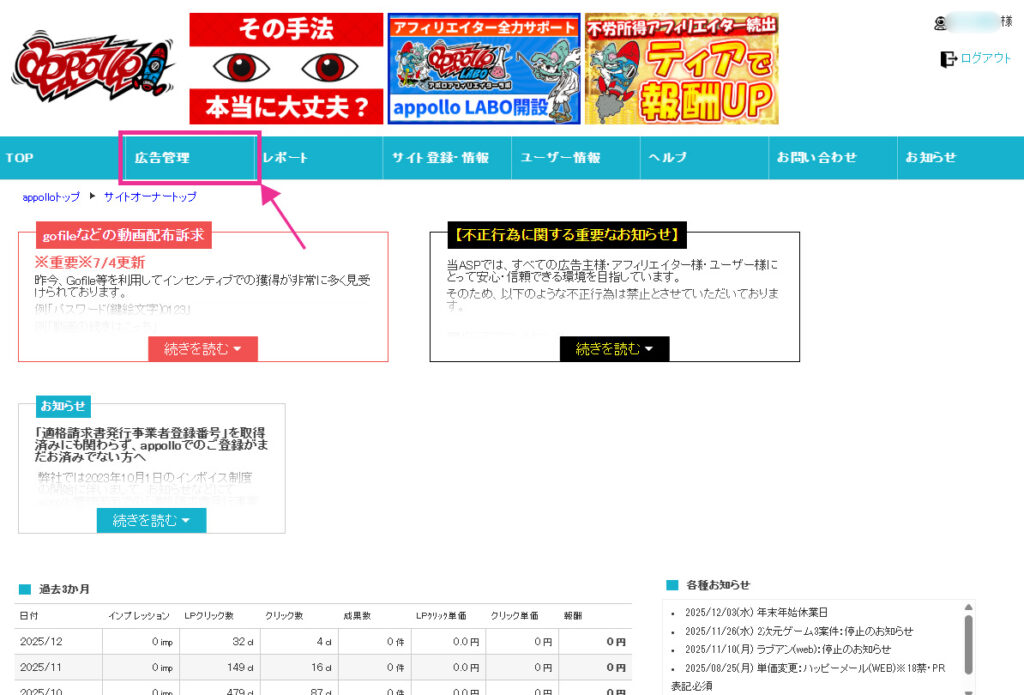Select ユーザー情報 in the navigation bar
1024x695 pixels.
click(x=560, y=158)
